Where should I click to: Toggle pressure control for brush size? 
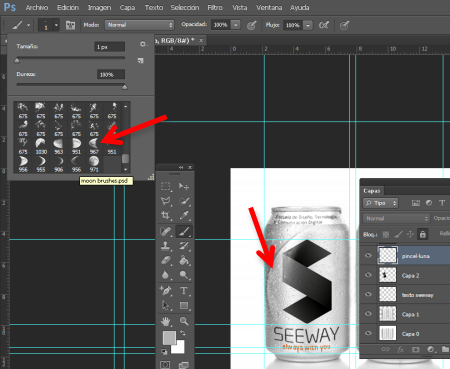click(344, 25)
